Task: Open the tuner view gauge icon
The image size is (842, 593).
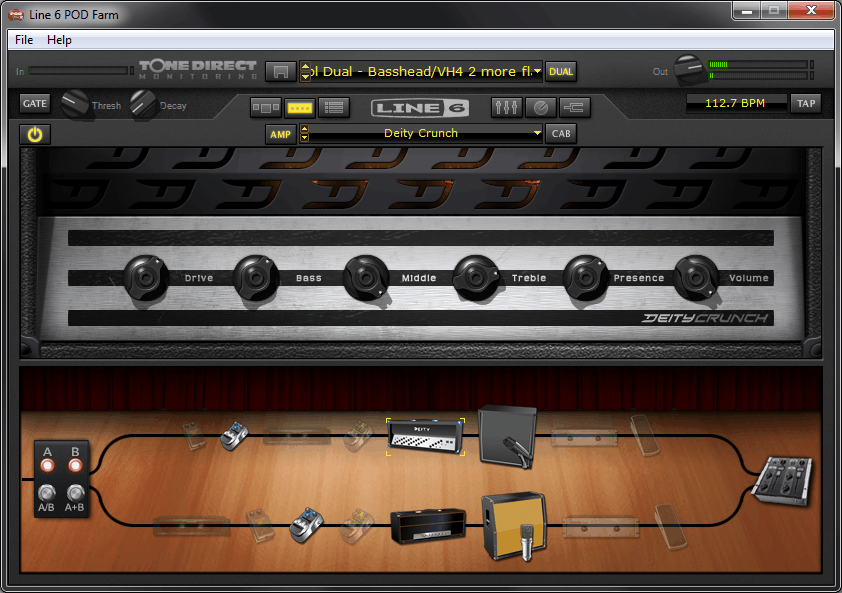Action: tap(540, 107)
